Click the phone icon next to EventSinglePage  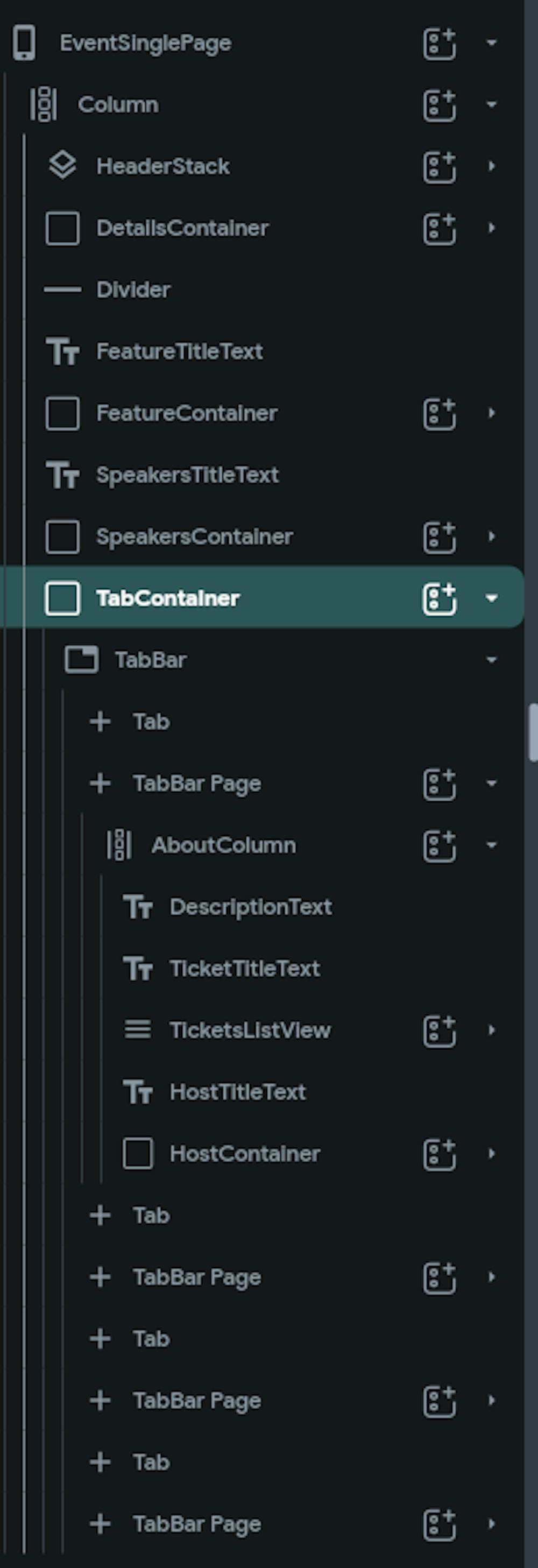(x=24, y=43)
